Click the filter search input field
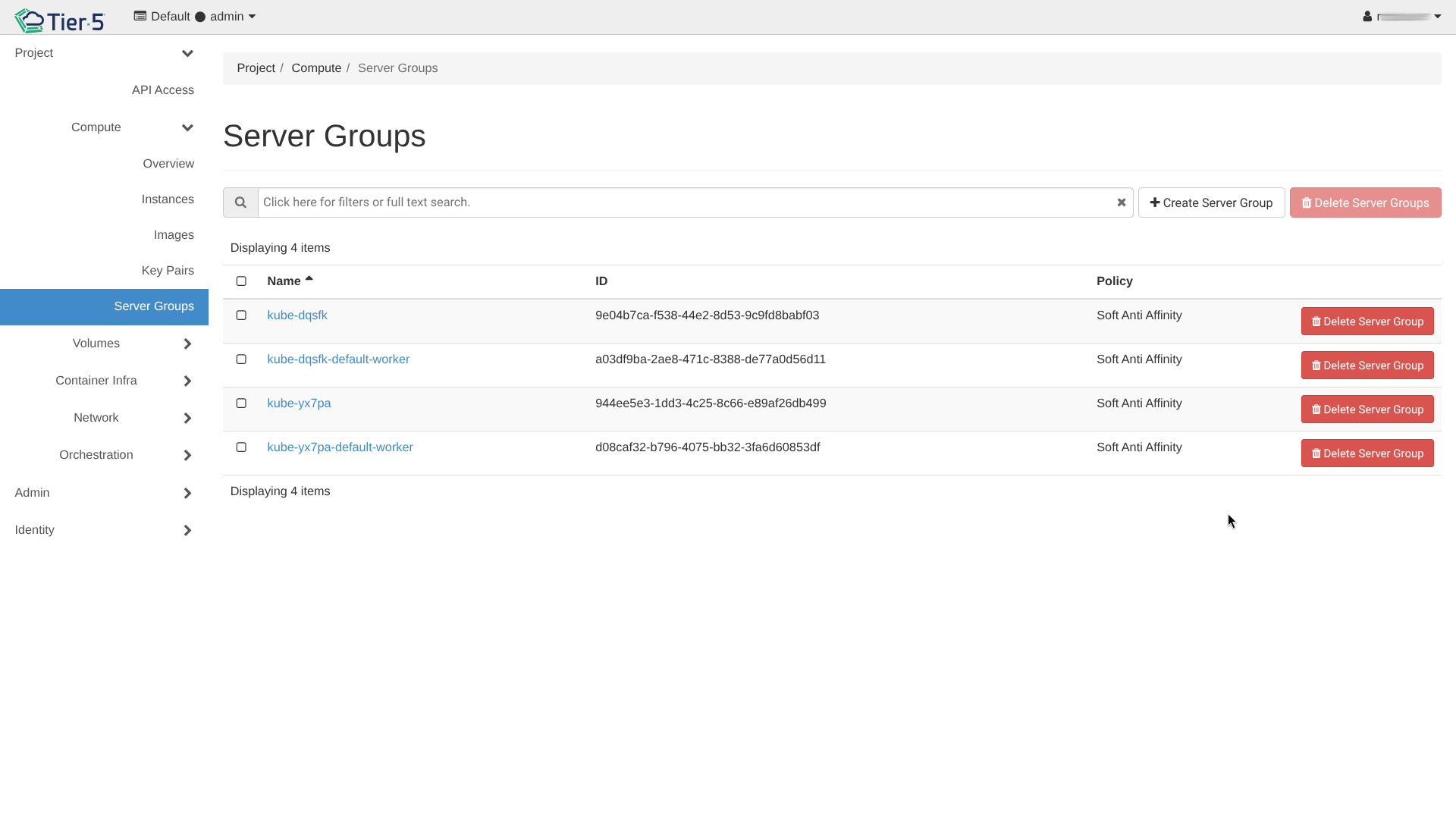 coord(682,202)
